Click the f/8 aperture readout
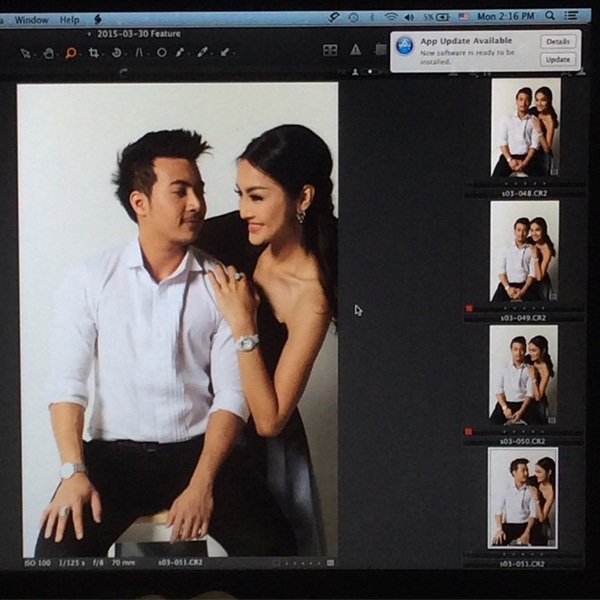 click(x=98, y=563)
